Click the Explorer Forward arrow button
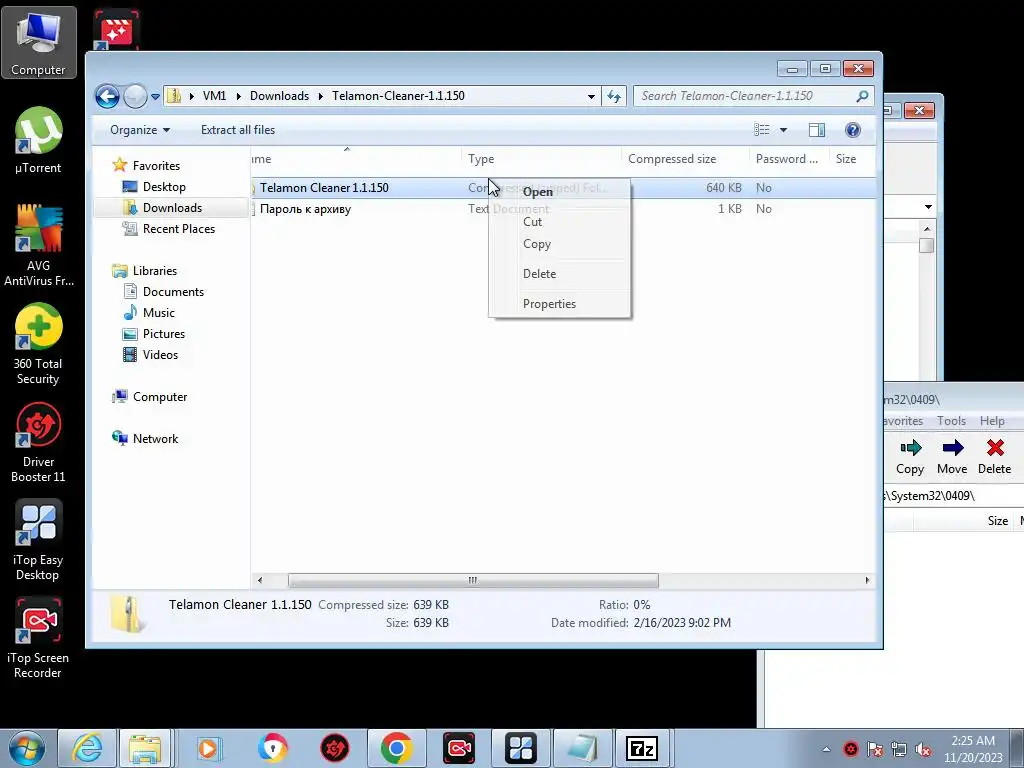Image resolution: width=1024 pixels, height=768 pixels. [x=135, y=96]
